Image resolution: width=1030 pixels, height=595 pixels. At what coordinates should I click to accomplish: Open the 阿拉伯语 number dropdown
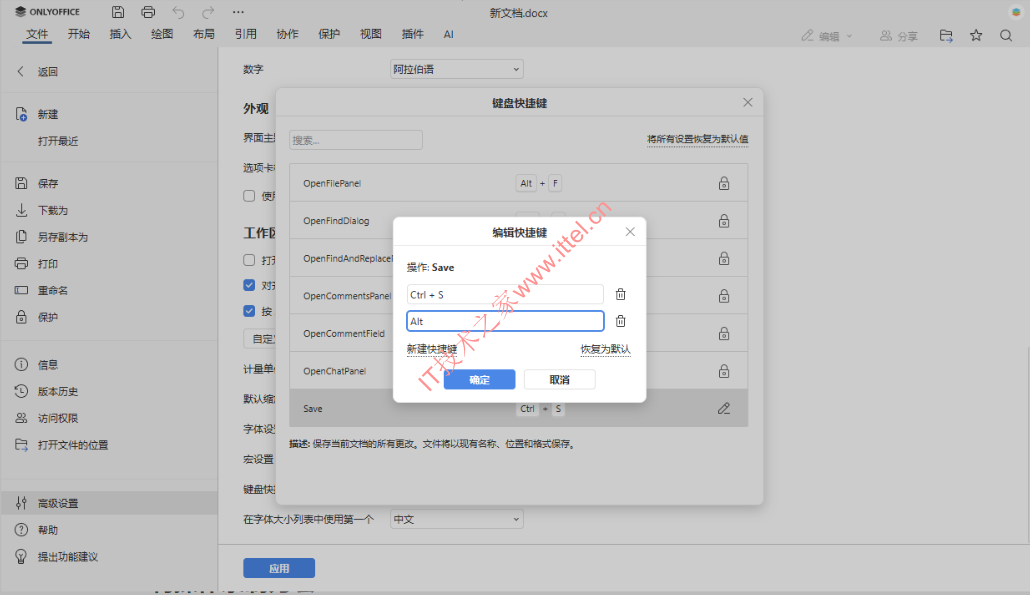456,70
